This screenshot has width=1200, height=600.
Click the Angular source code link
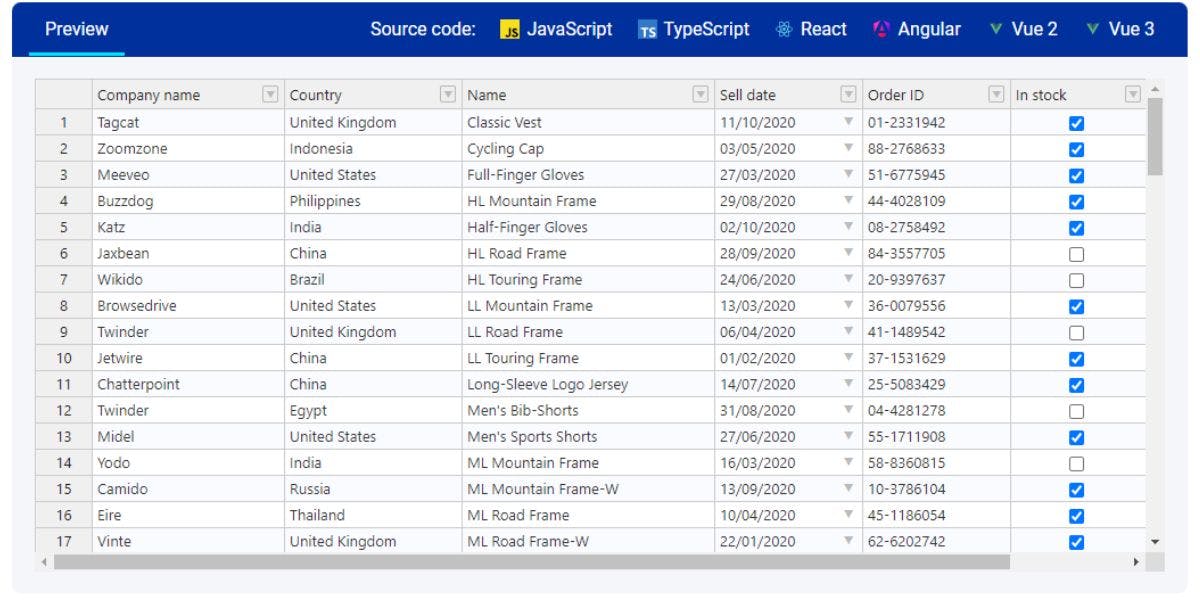coord(930,29)
